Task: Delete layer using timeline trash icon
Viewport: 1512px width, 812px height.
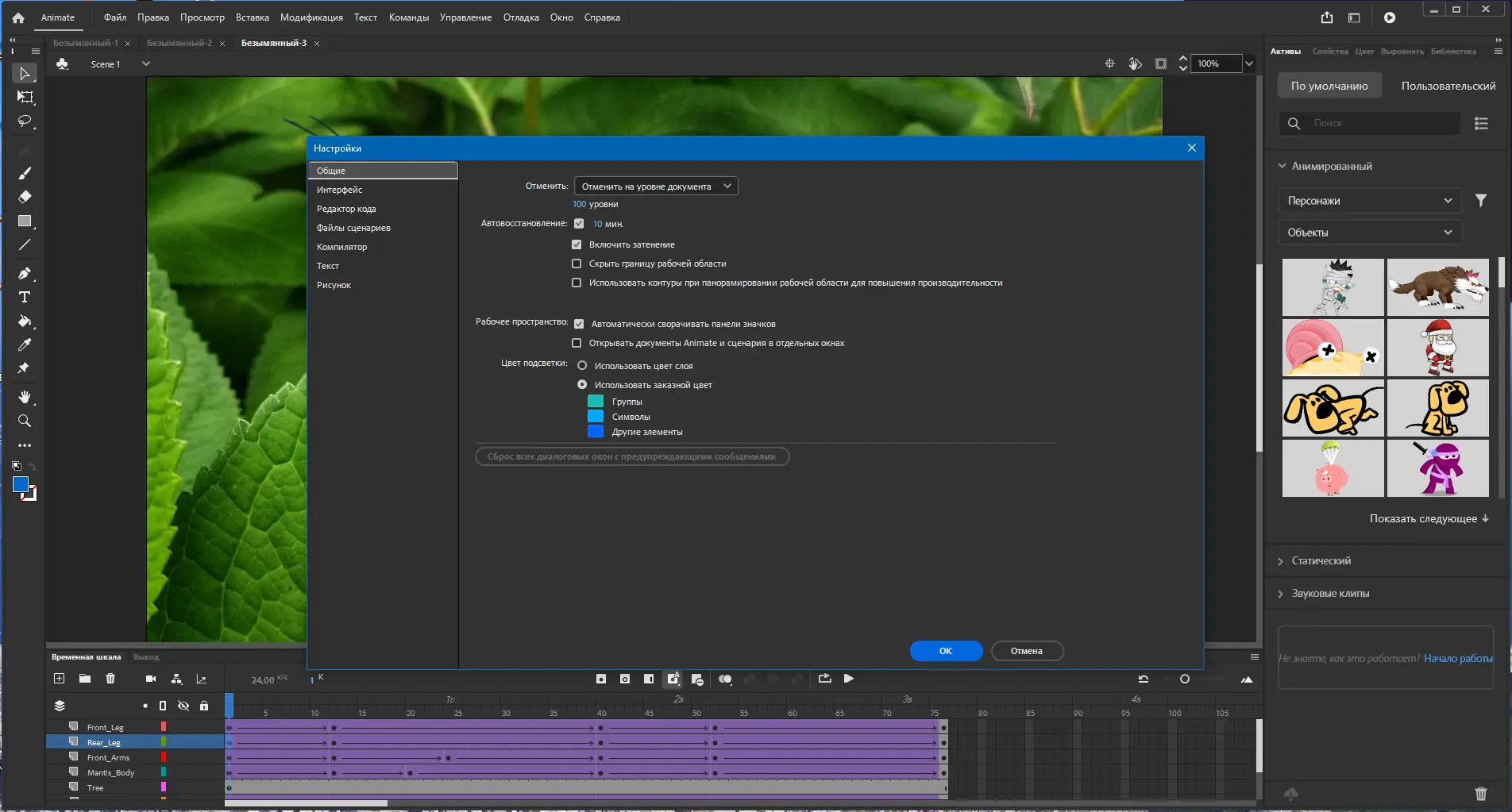Action: pos(110,679)
